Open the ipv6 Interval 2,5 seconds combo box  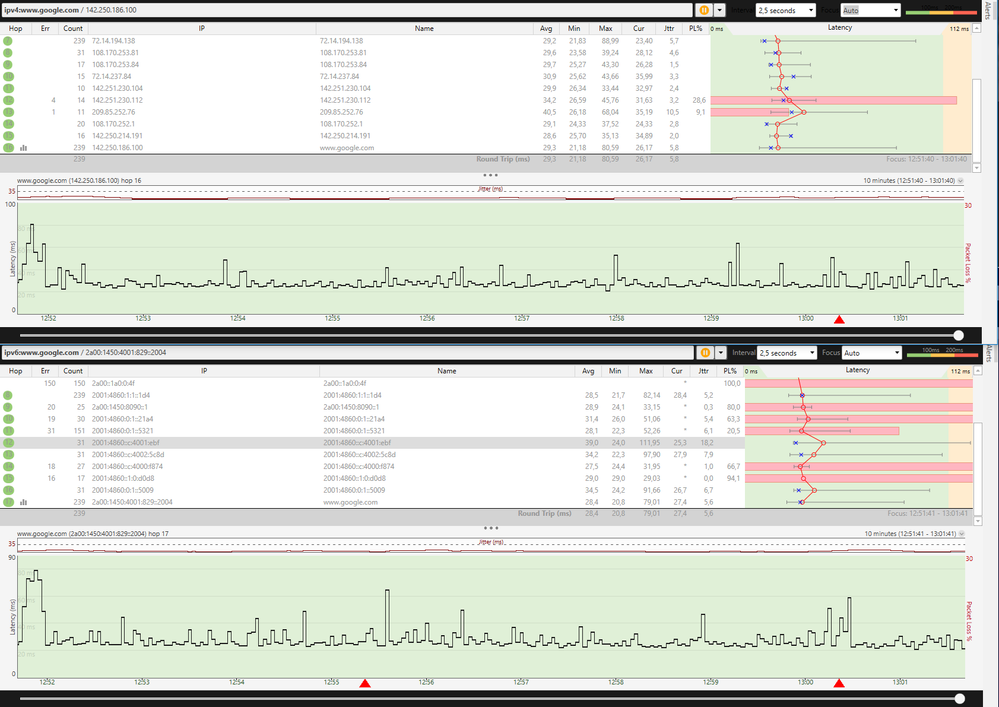(787, 352)
